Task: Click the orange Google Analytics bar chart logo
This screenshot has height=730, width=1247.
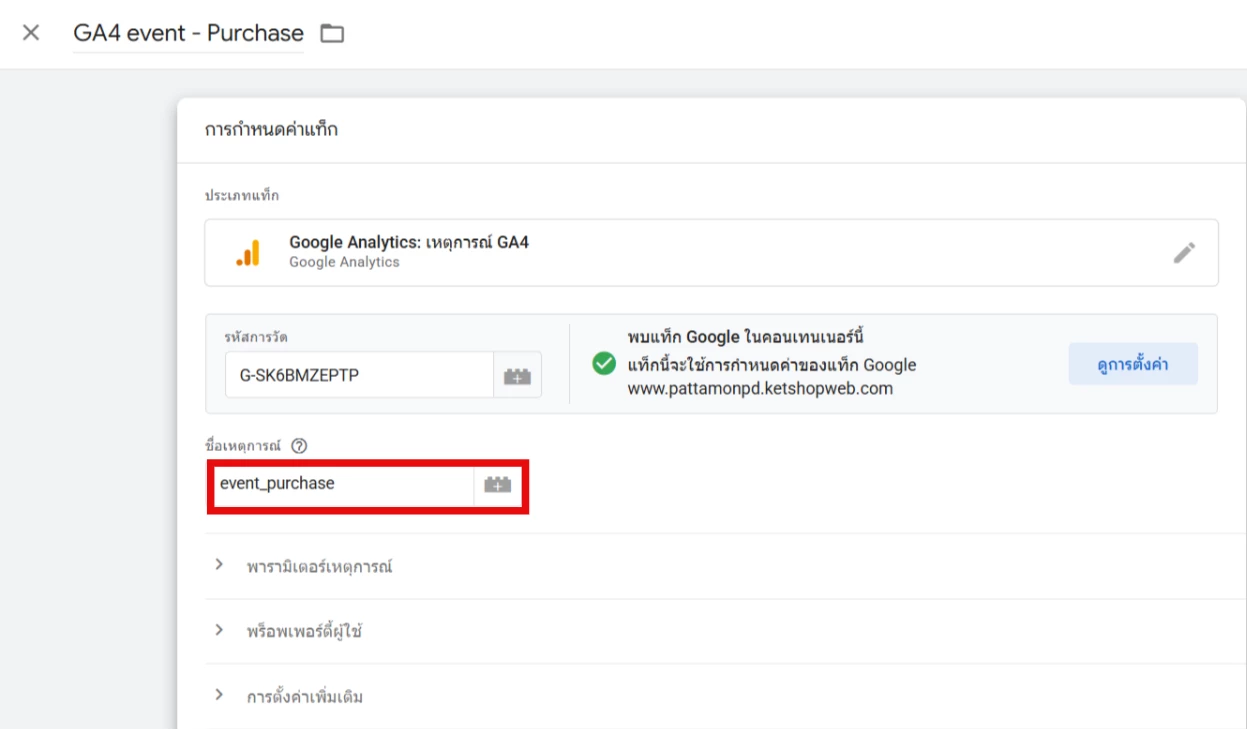Action: coord(248,253)
